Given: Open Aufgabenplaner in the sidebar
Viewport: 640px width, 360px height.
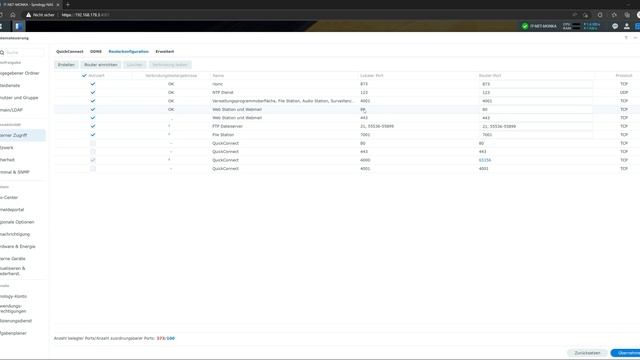Looking at the screenshot, I should click(13, 333).
